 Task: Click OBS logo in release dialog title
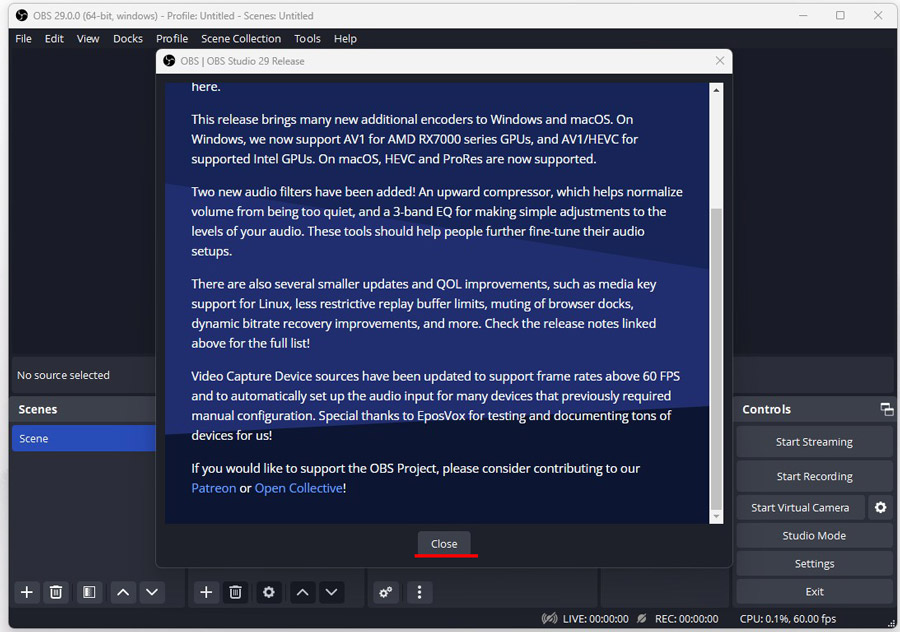click(169, 61)
